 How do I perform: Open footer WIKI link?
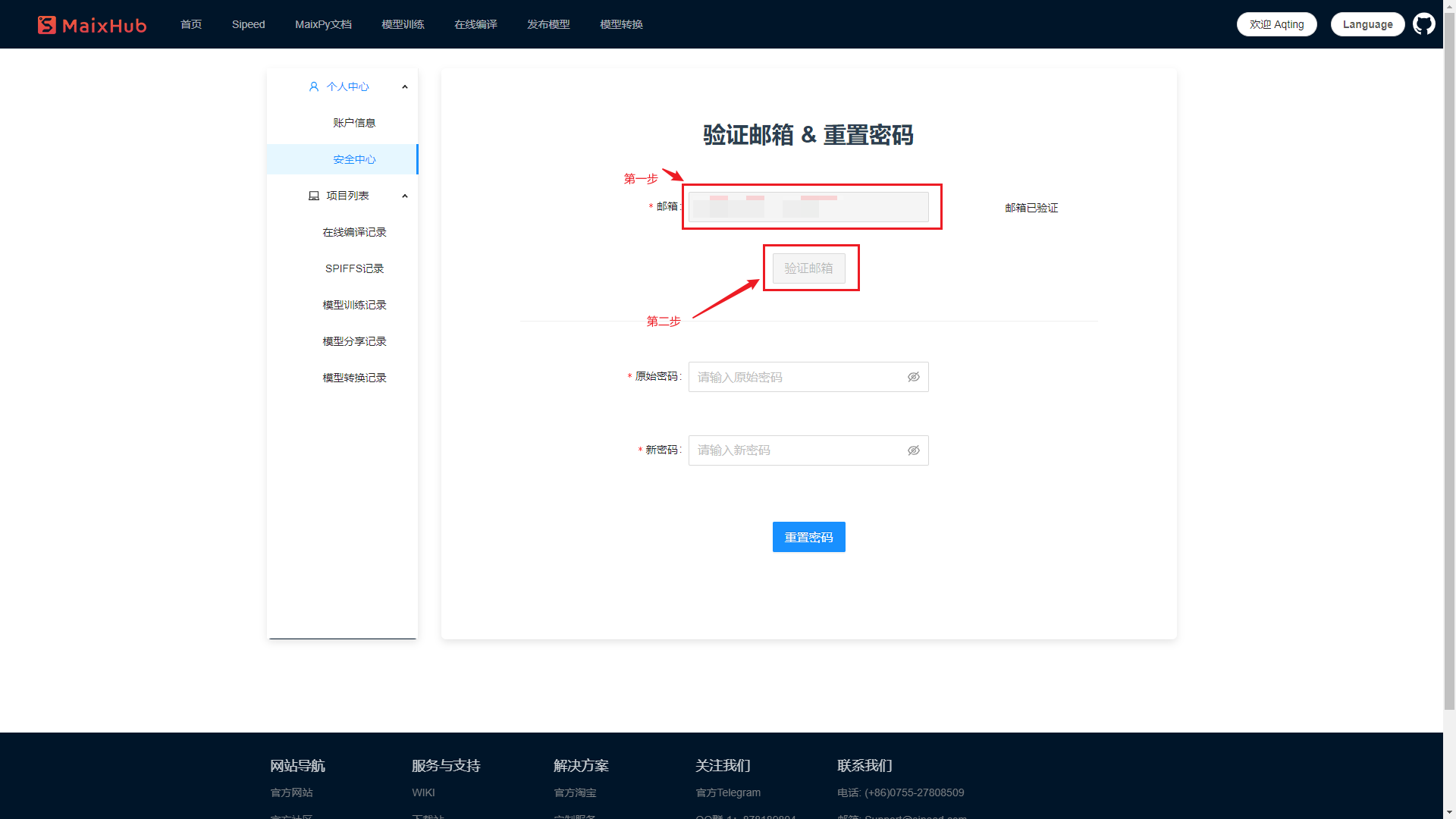tap(423, 792)
